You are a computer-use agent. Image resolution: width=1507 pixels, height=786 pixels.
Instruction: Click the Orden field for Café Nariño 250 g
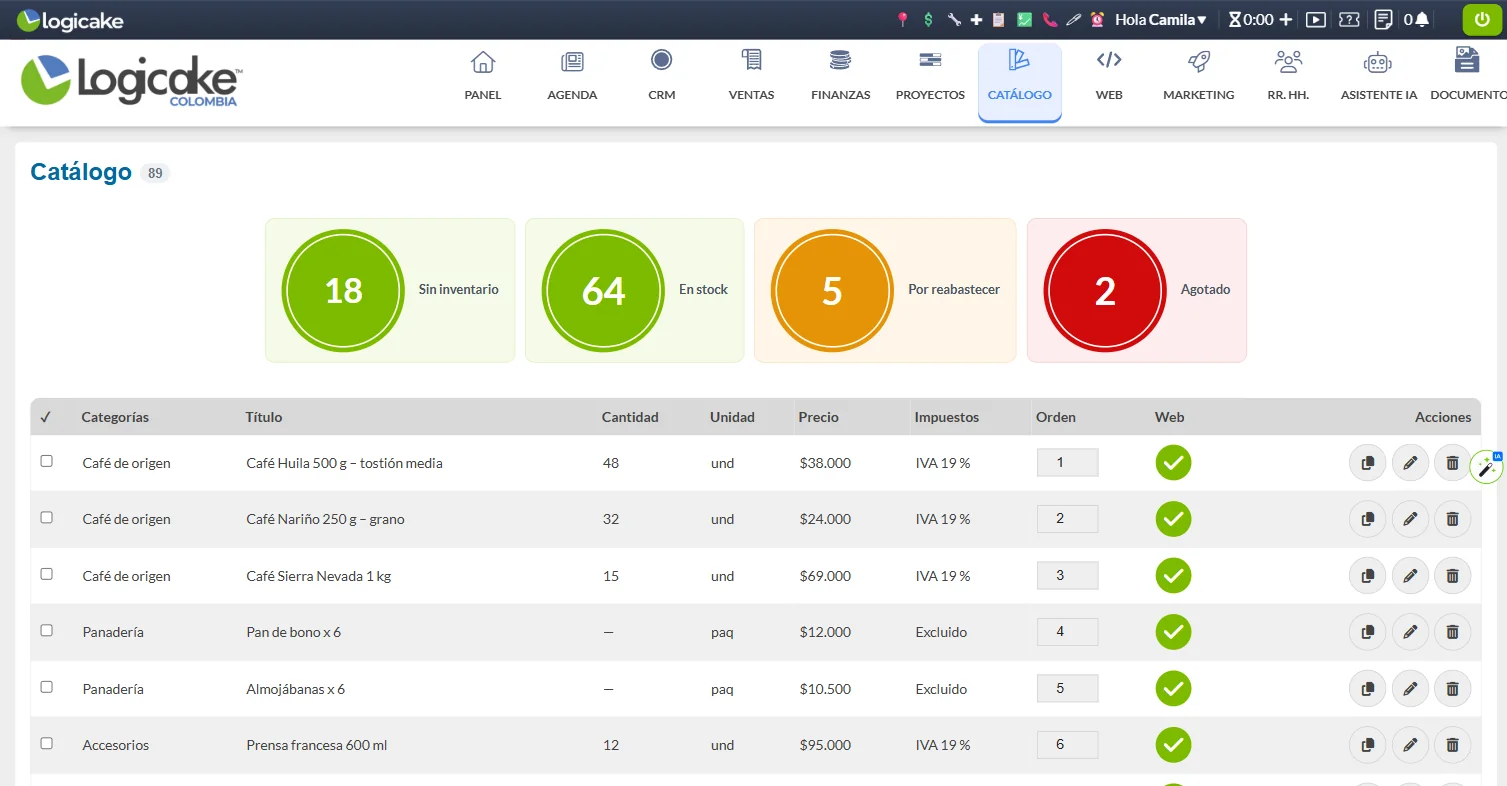(x=1067, y=519)
